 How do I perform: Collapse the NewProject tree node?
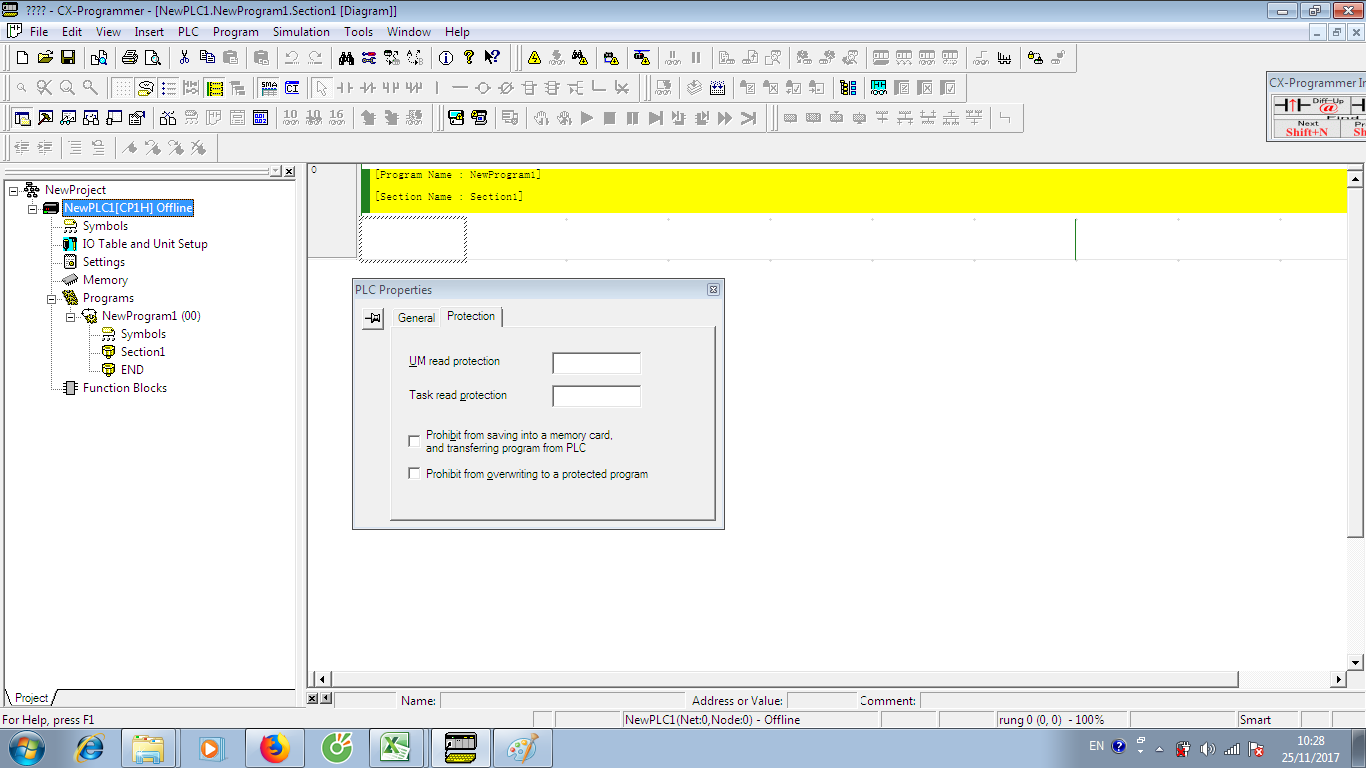(13, 190)
